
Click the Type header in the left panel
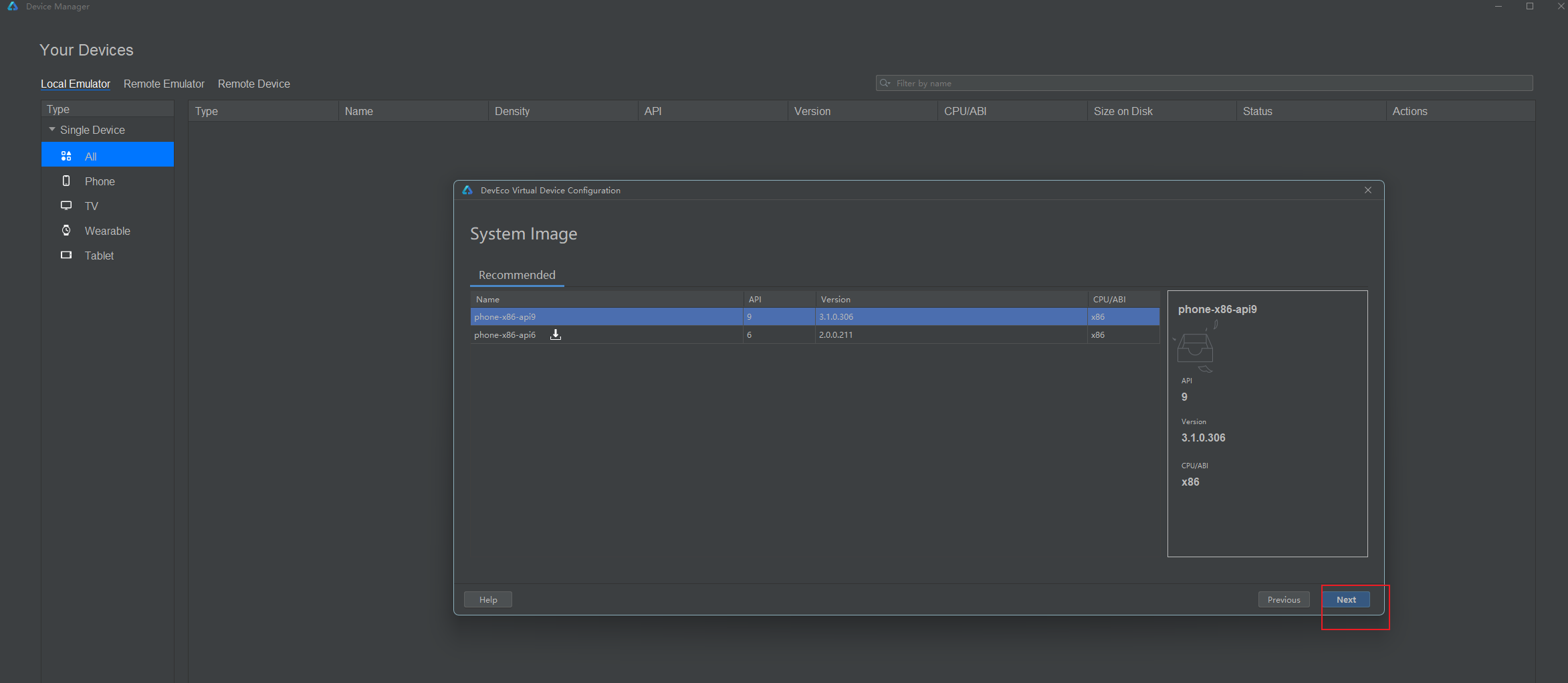pos(107,109)
